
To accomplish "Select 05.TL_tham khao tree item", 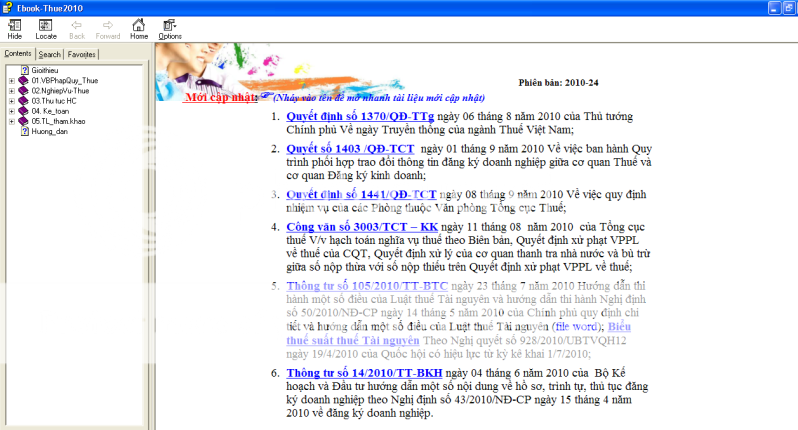I will pos(59,121).
